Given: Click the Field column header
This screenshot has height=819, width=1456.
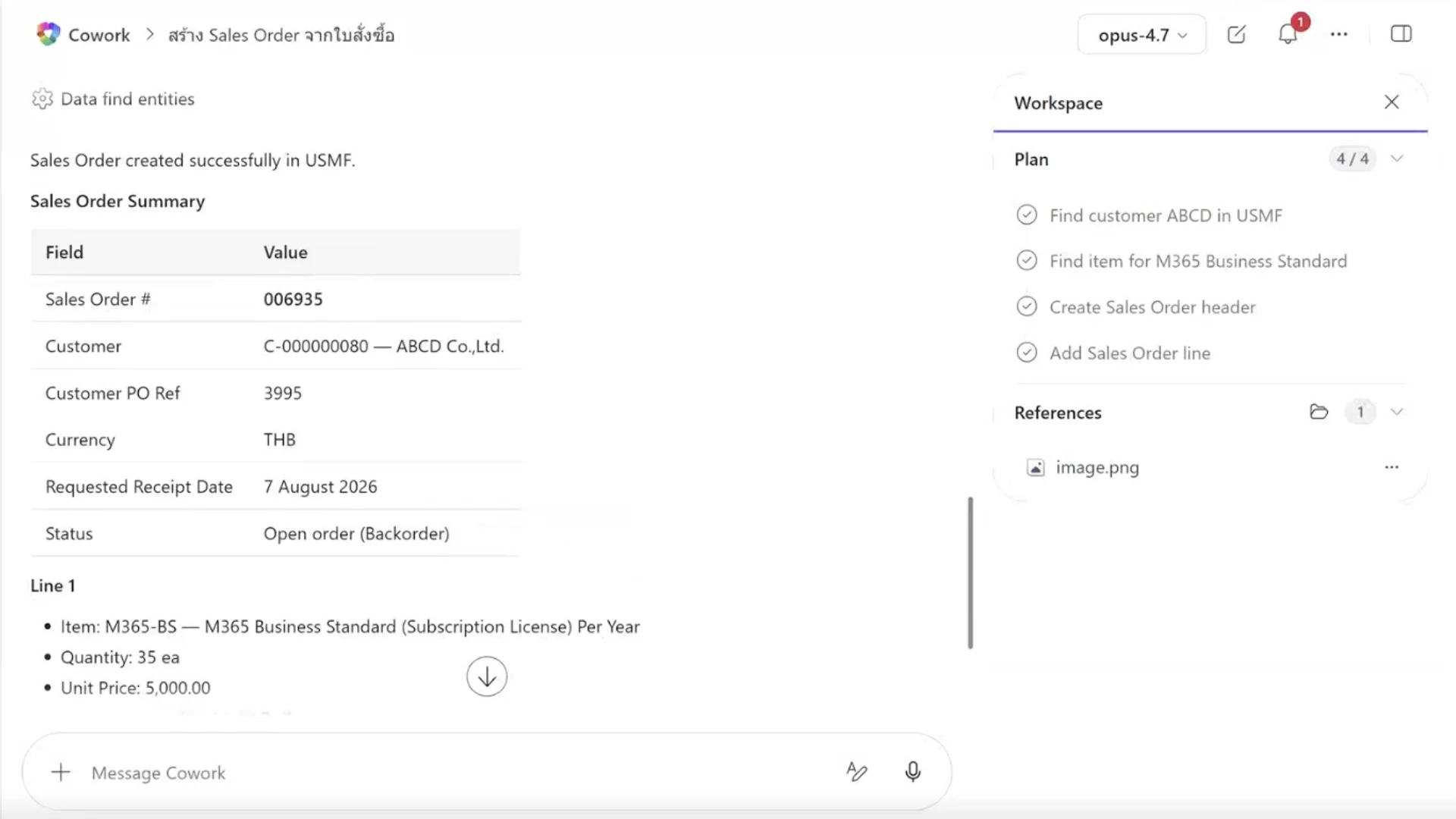Looking at the screenshot, I should [64, 252].
